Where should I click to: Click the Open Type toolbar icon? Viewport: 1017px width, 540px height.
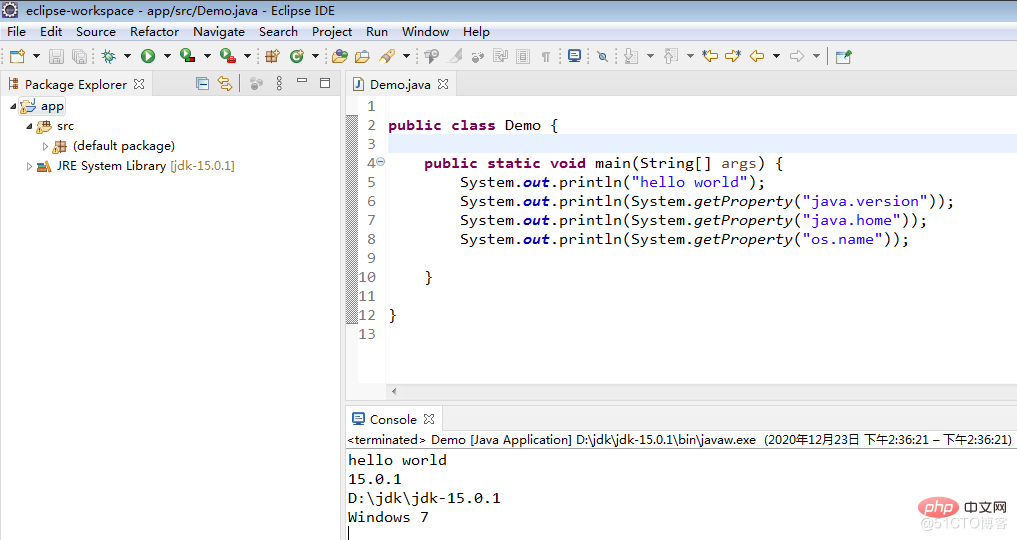coord(339,56)
